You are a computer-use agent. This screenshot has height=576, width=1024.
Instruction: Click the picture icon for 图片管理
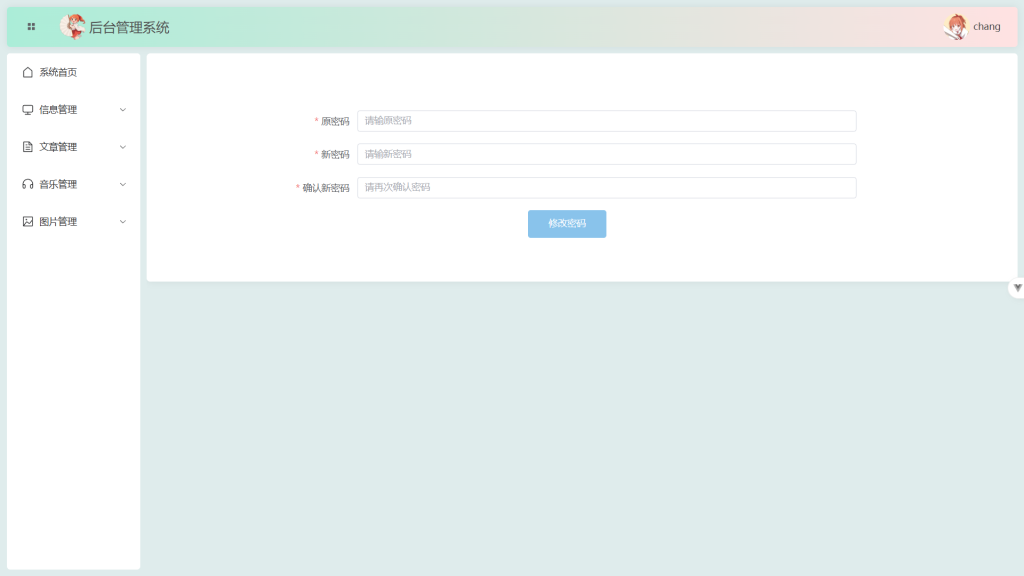tap(28, 222)
